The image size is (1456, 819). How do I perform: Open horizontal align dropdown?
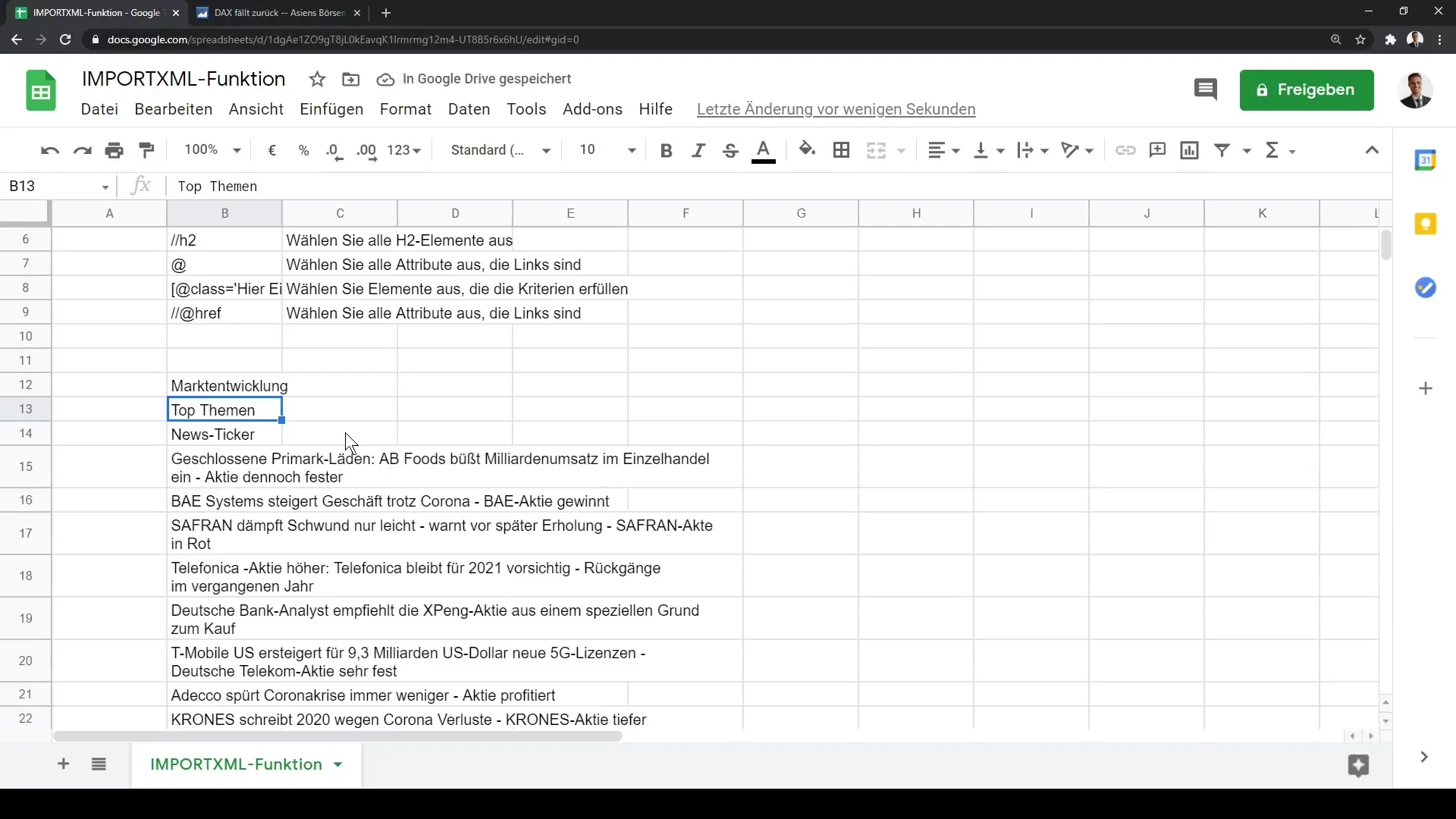944,150
